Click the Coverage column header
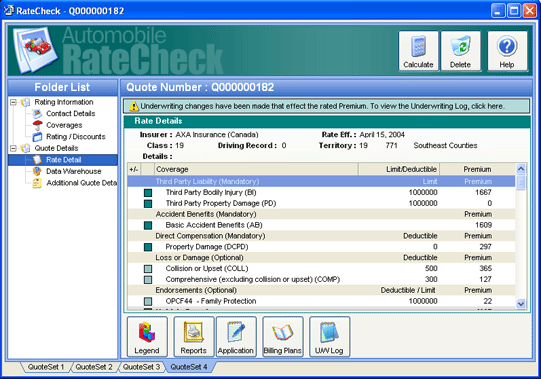 click(x=256, y=169)
